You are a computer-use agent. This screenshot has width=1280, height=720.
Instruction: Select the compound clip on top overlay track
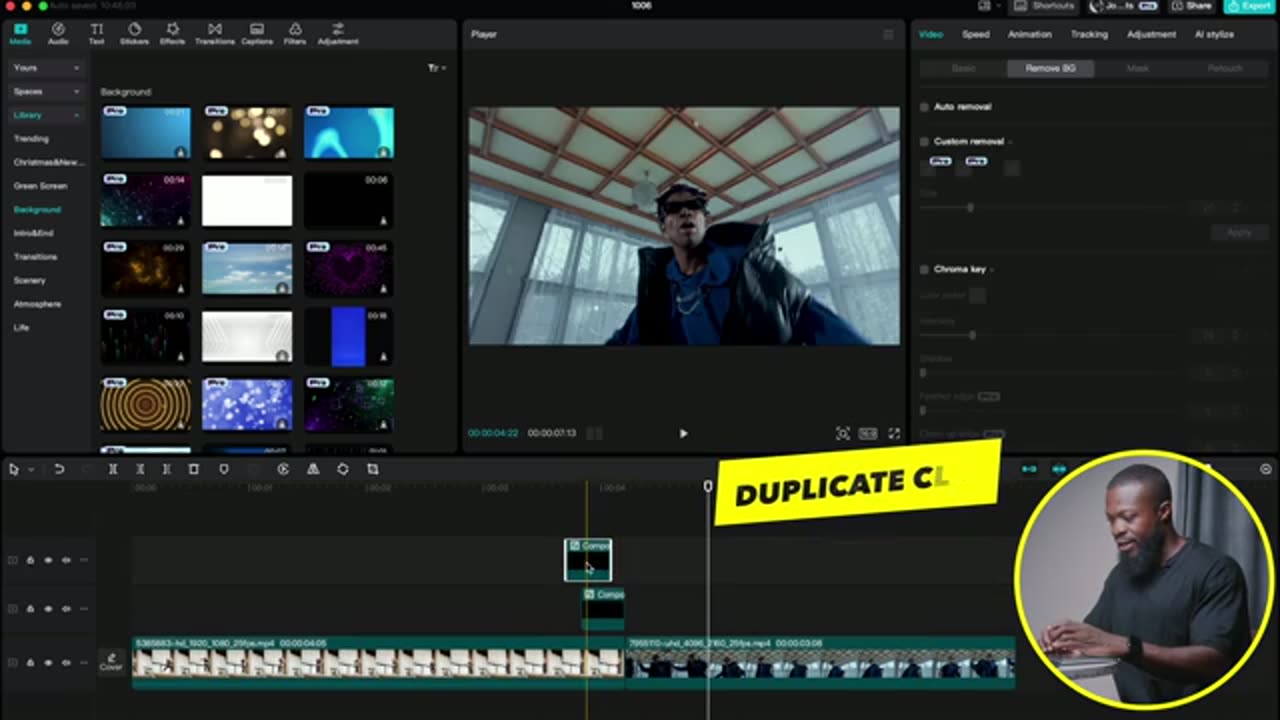click(x=588, y=560)
